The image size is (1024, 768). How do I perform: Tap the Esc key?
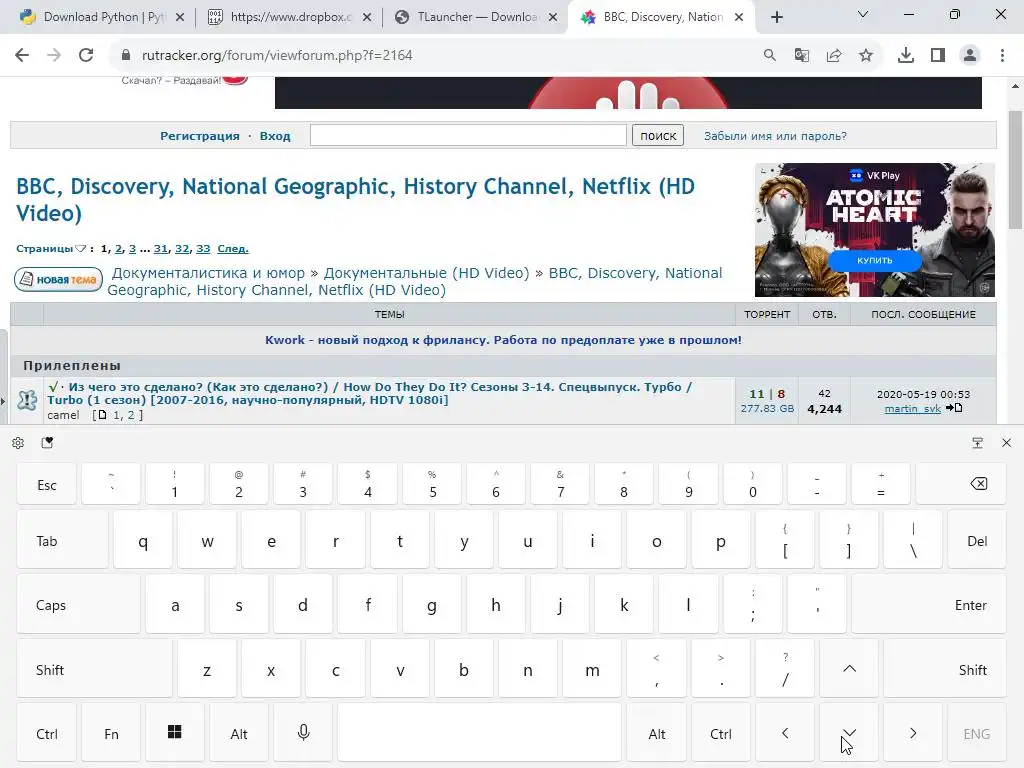tap(46, 484)
